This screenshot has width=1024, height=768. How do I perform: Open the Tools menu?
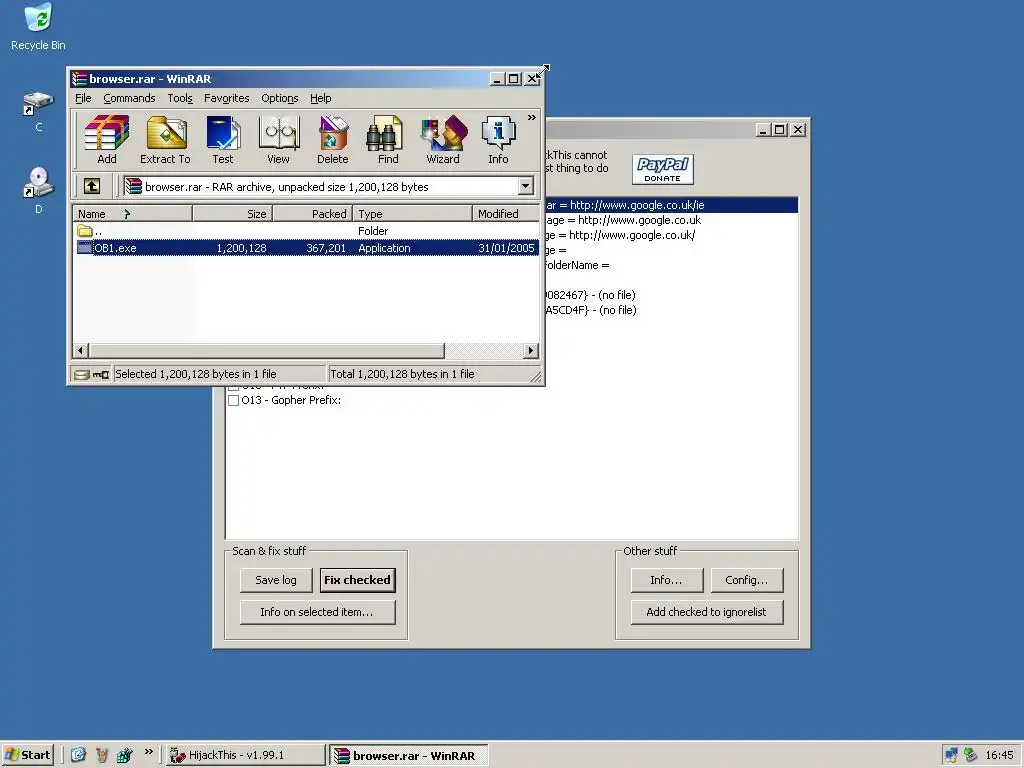coord(180,98)
